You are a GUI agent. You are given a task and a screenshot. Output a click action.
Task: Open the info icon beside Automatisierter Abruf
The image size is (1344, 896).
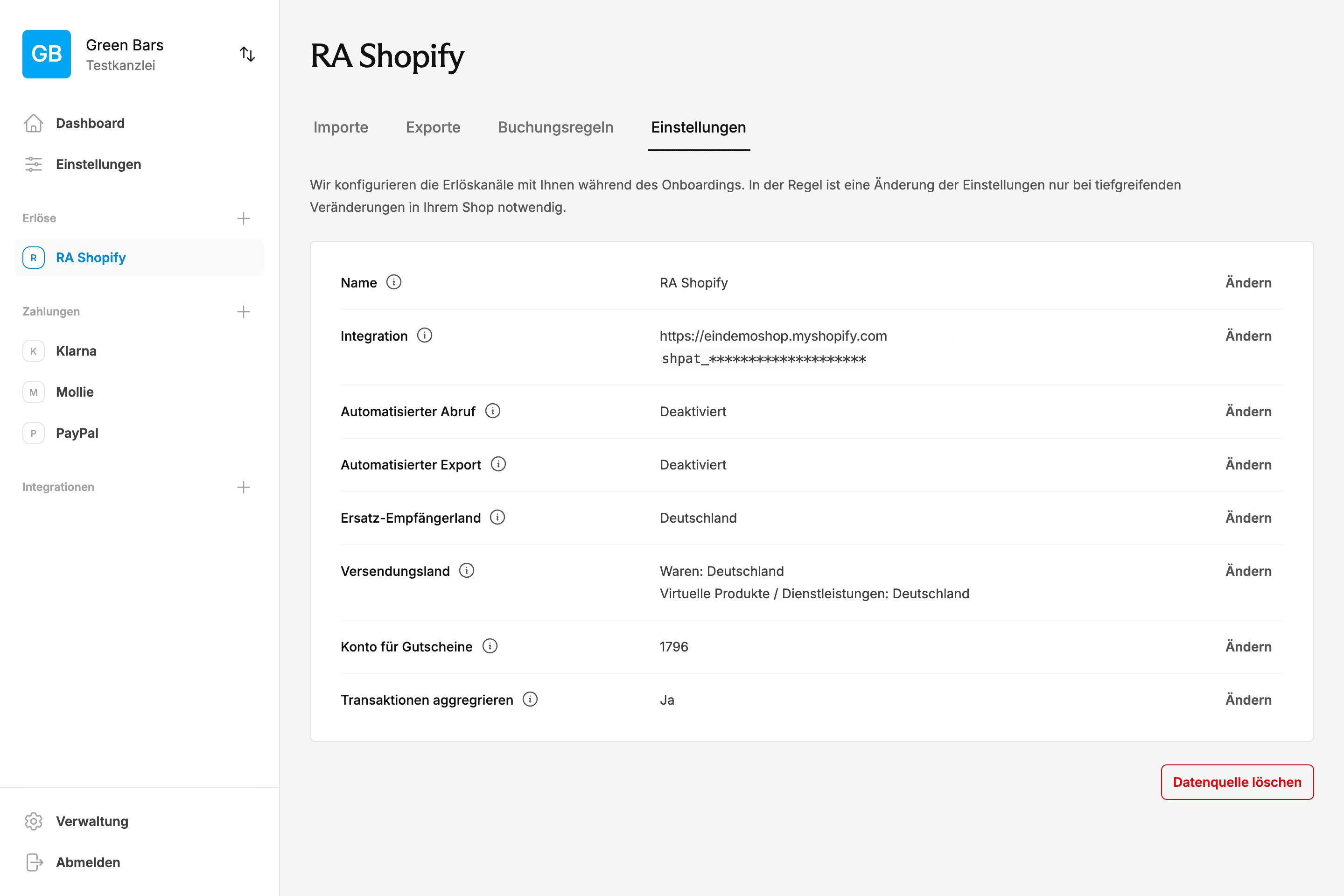[x=493, y=410]
